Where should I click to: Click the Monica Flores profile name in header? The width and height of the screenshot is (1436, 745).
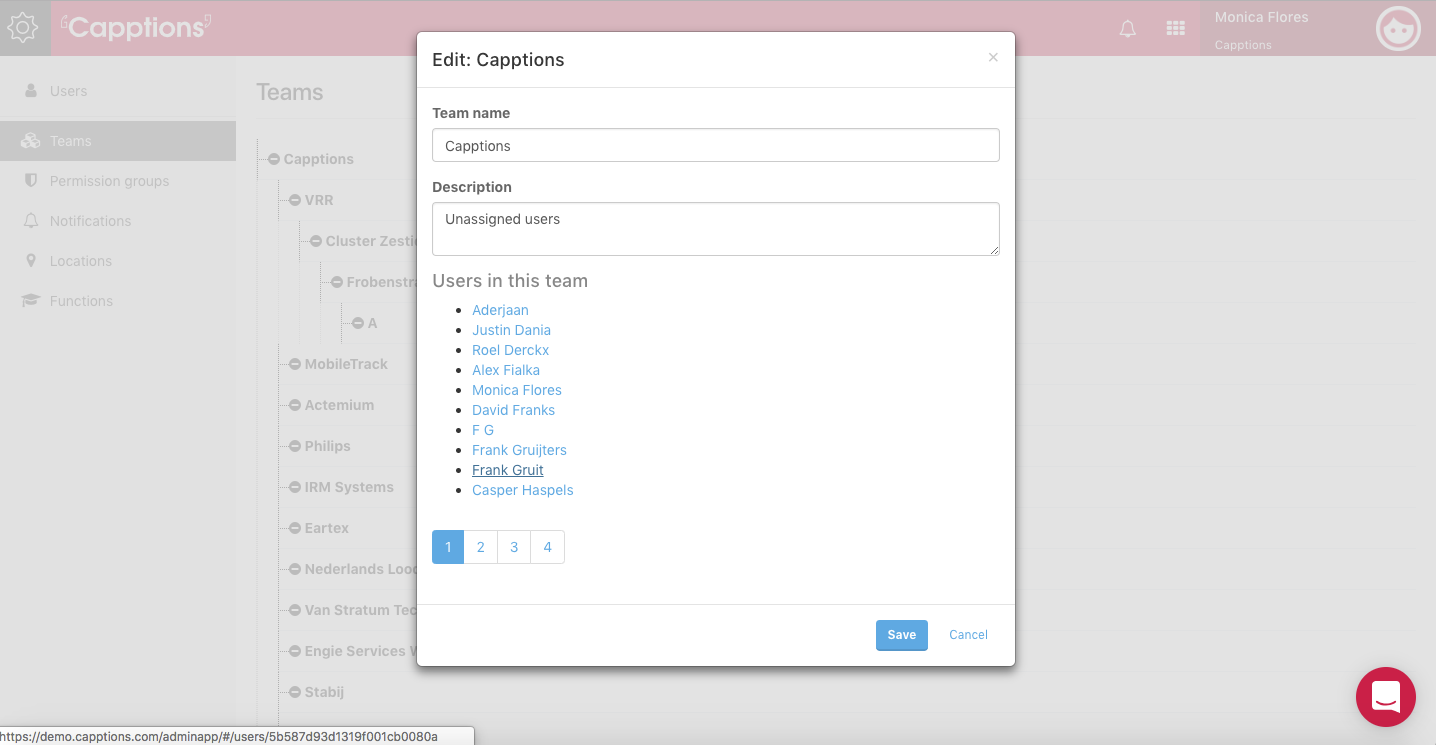(x=1261, y=17)
